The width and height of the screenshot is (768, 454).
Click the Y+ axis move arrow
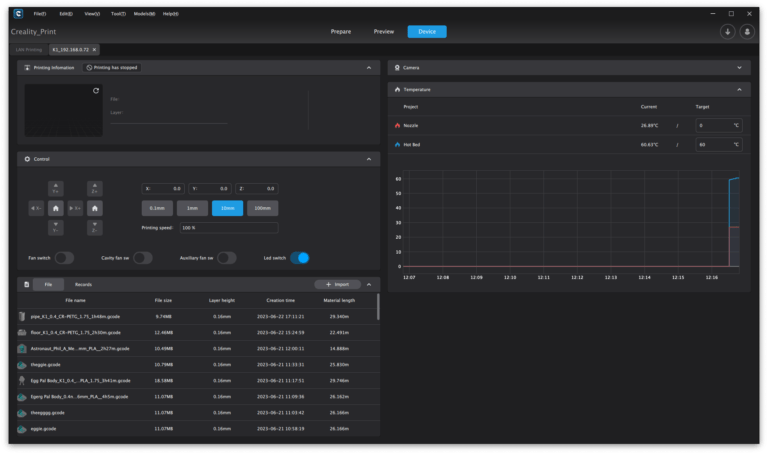coord(56,188)
